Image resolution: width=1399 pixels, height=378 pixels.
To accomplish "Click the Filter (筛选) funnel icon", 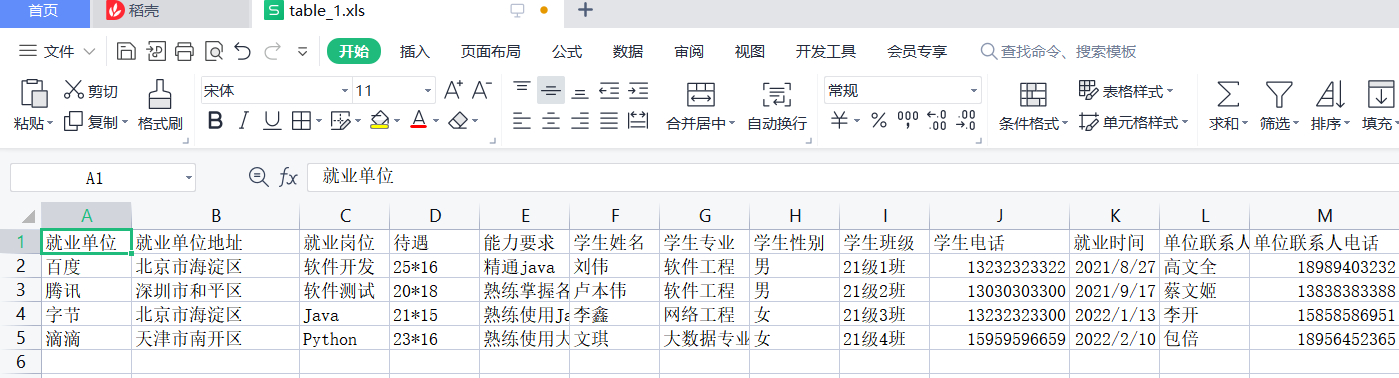I will click(1278, 95).
